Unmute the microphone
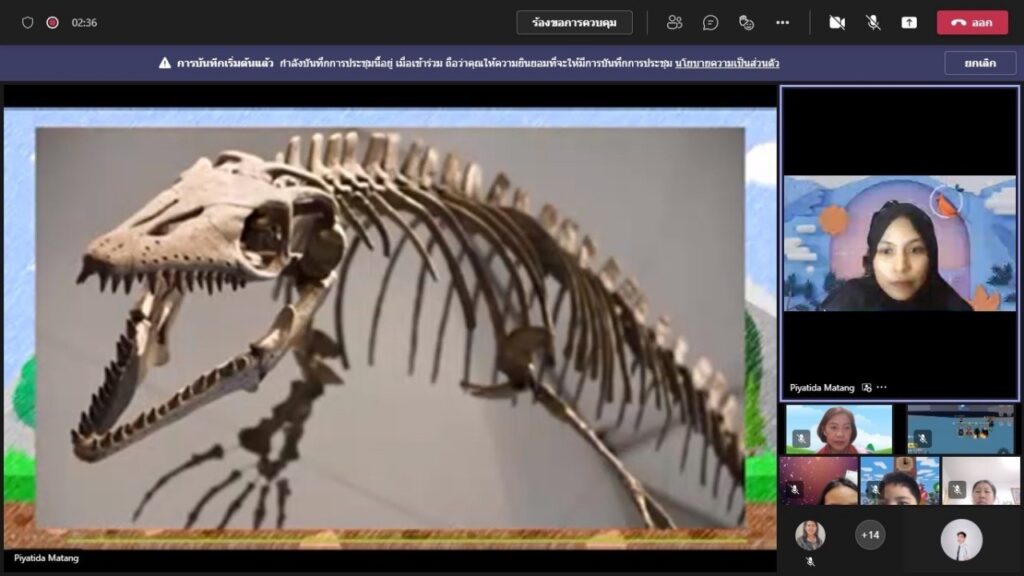This screenshot has width=1024, height=576. coord(873,22)
